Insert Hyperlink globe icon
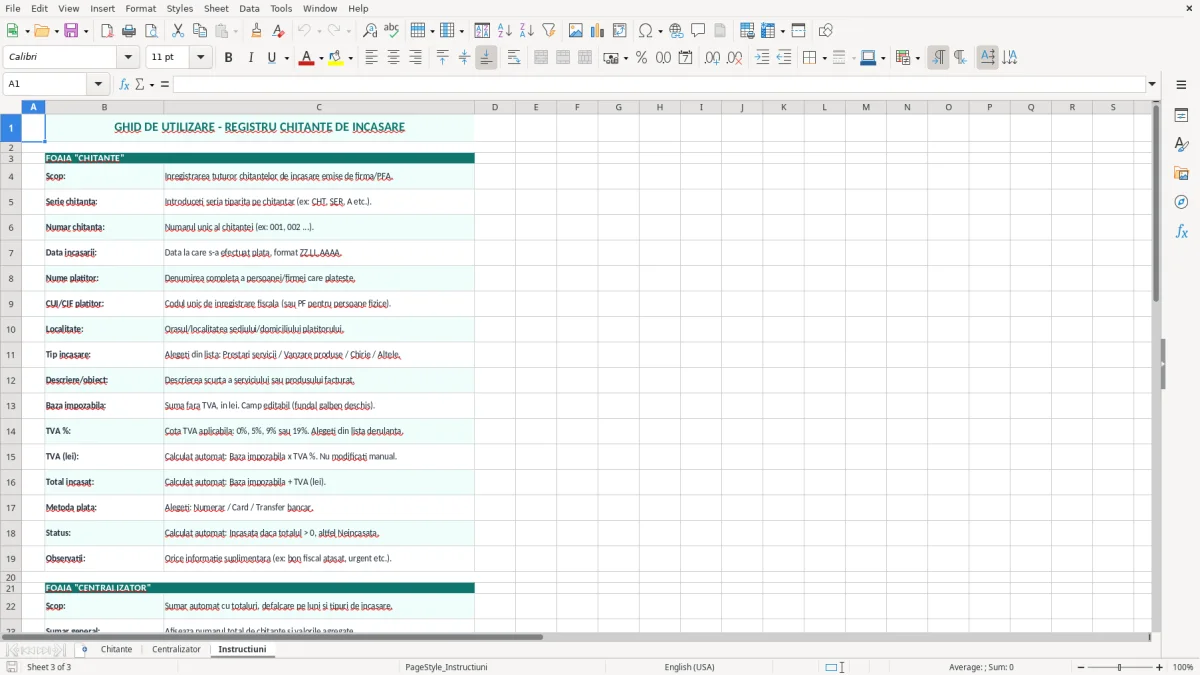This screenshot has width=1200, height=675. tap(676, 31)
